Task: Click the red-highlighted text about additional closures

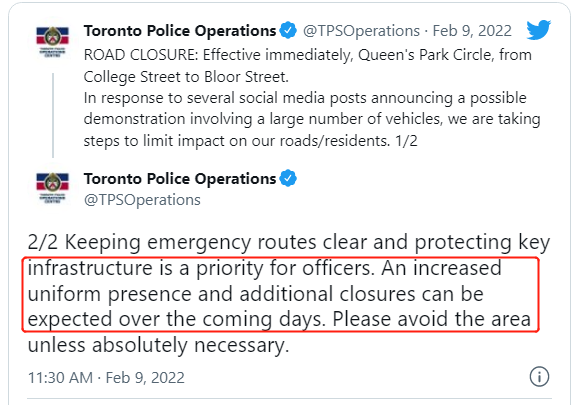Action: pos(281,294)
